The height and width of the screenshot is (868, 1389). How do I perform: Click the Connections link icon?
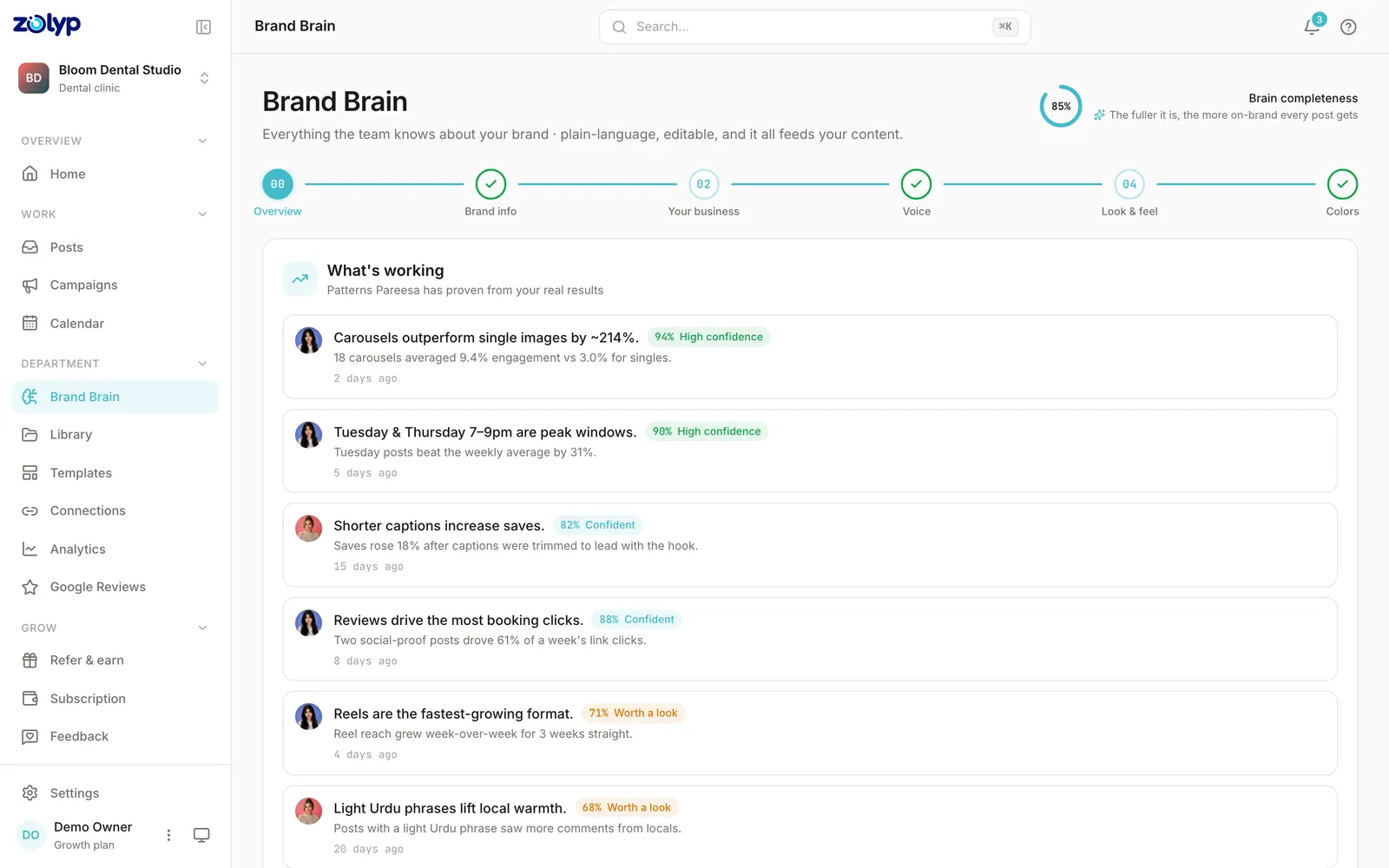[30, 511]
